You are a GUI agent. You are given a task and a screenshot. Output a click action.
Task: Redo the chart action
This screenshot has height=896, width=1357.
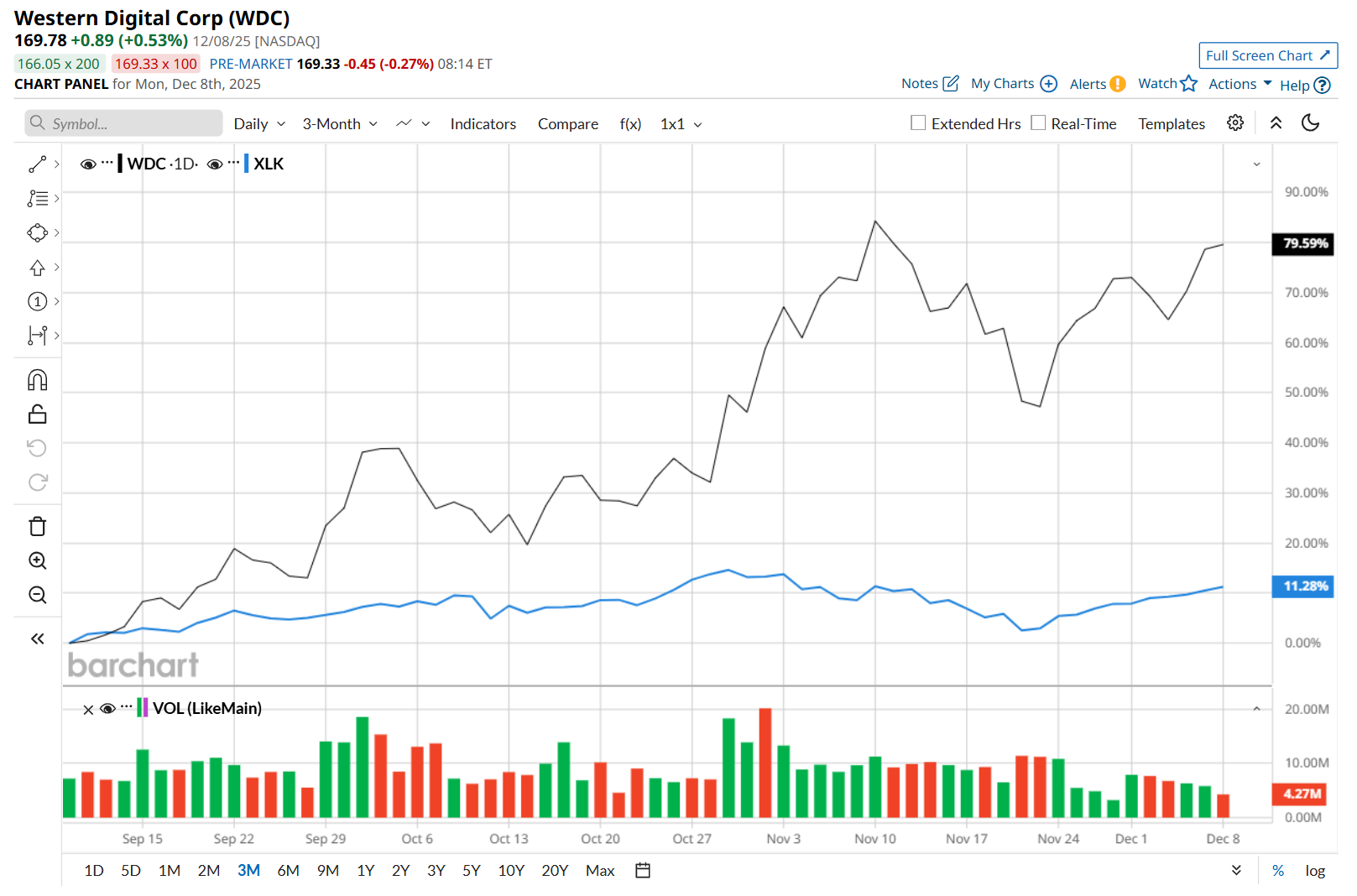(x=37, y=482)
